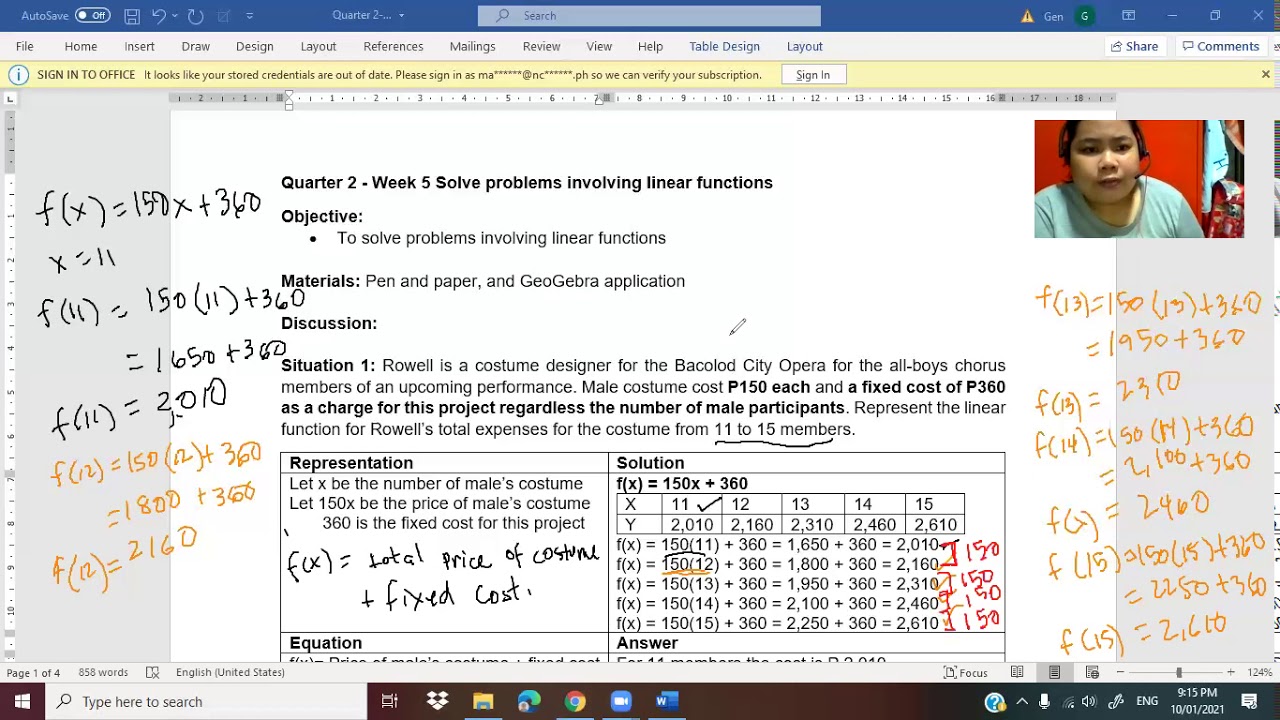This screenshot has height=720, width=1280.
Task: Click the Sign In button in notification bar
Action: (x=813, y=75)
